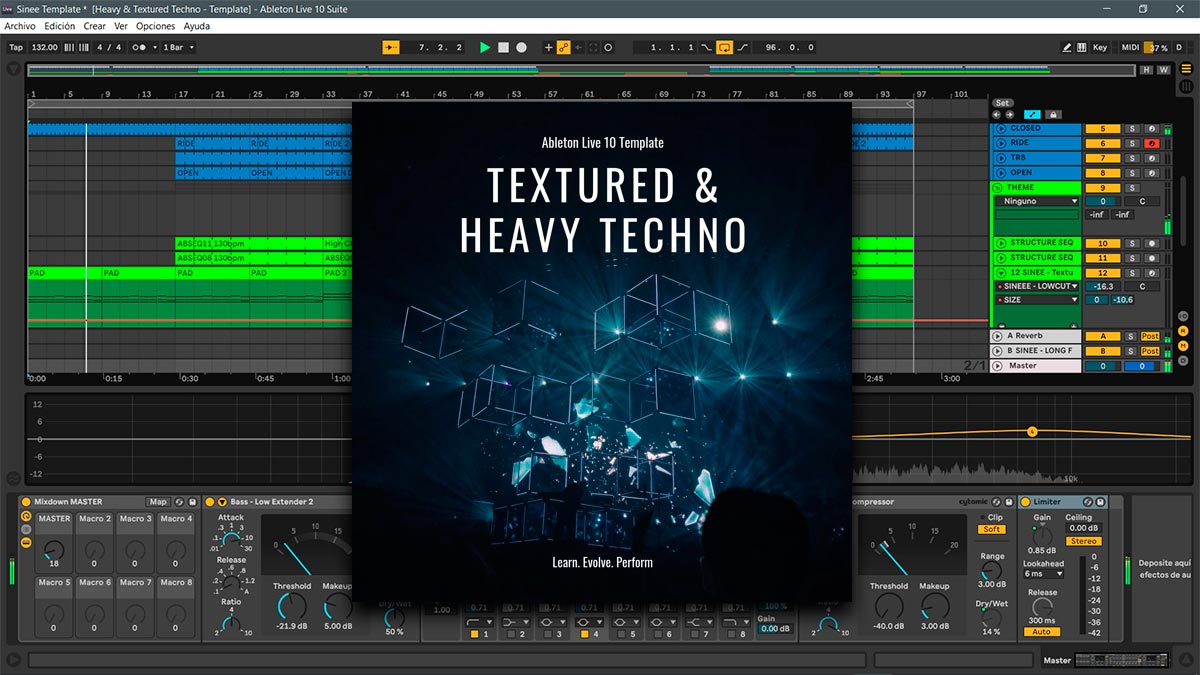Open the Ver menu
The width and height of the screenshot is (1200, 675).
(120, 26)
